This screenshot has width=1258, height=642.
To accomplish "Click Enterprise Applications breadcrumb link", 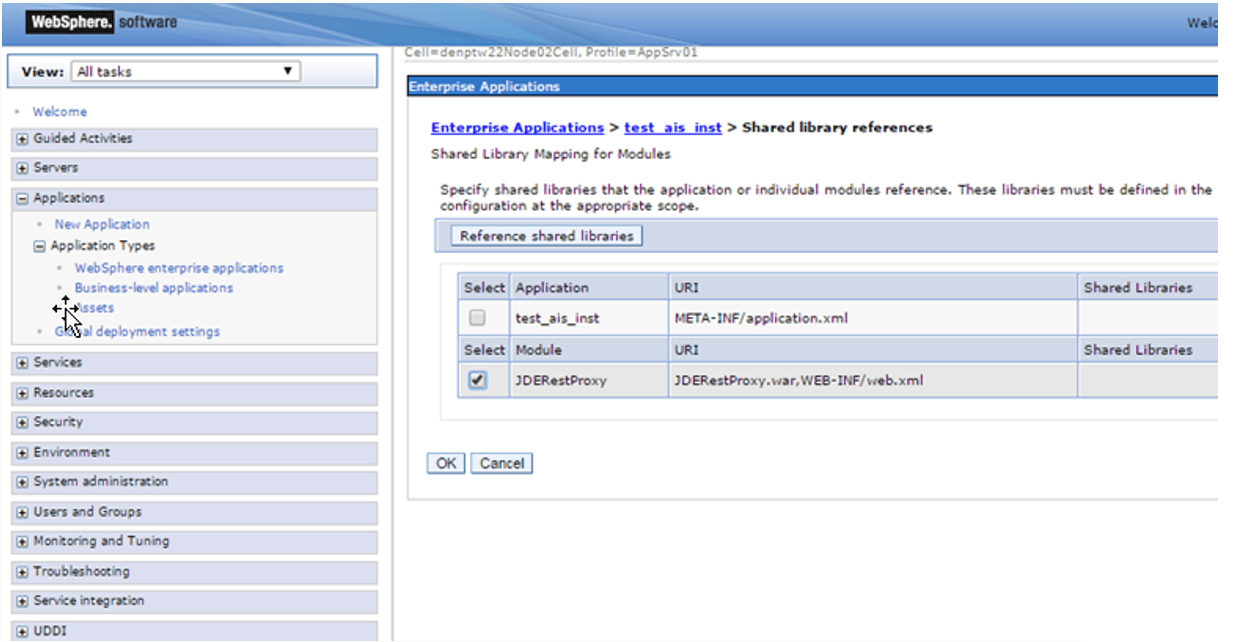I will point(517,128).
